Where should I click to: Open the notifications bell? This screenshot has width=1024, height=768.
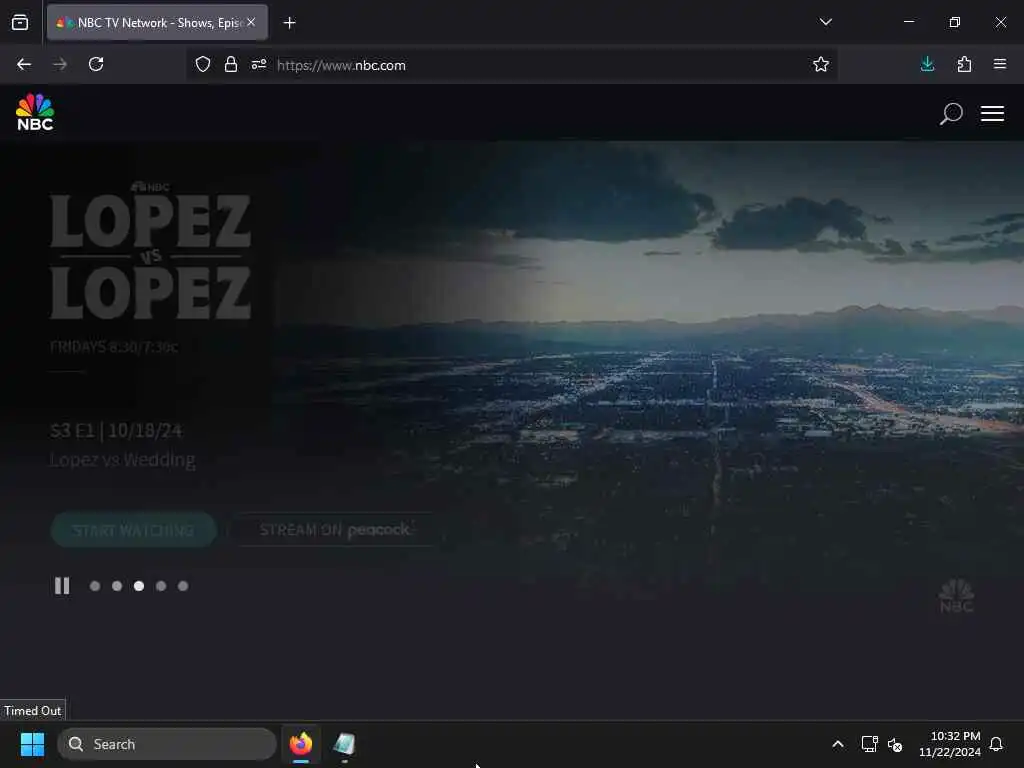point(996,744)
